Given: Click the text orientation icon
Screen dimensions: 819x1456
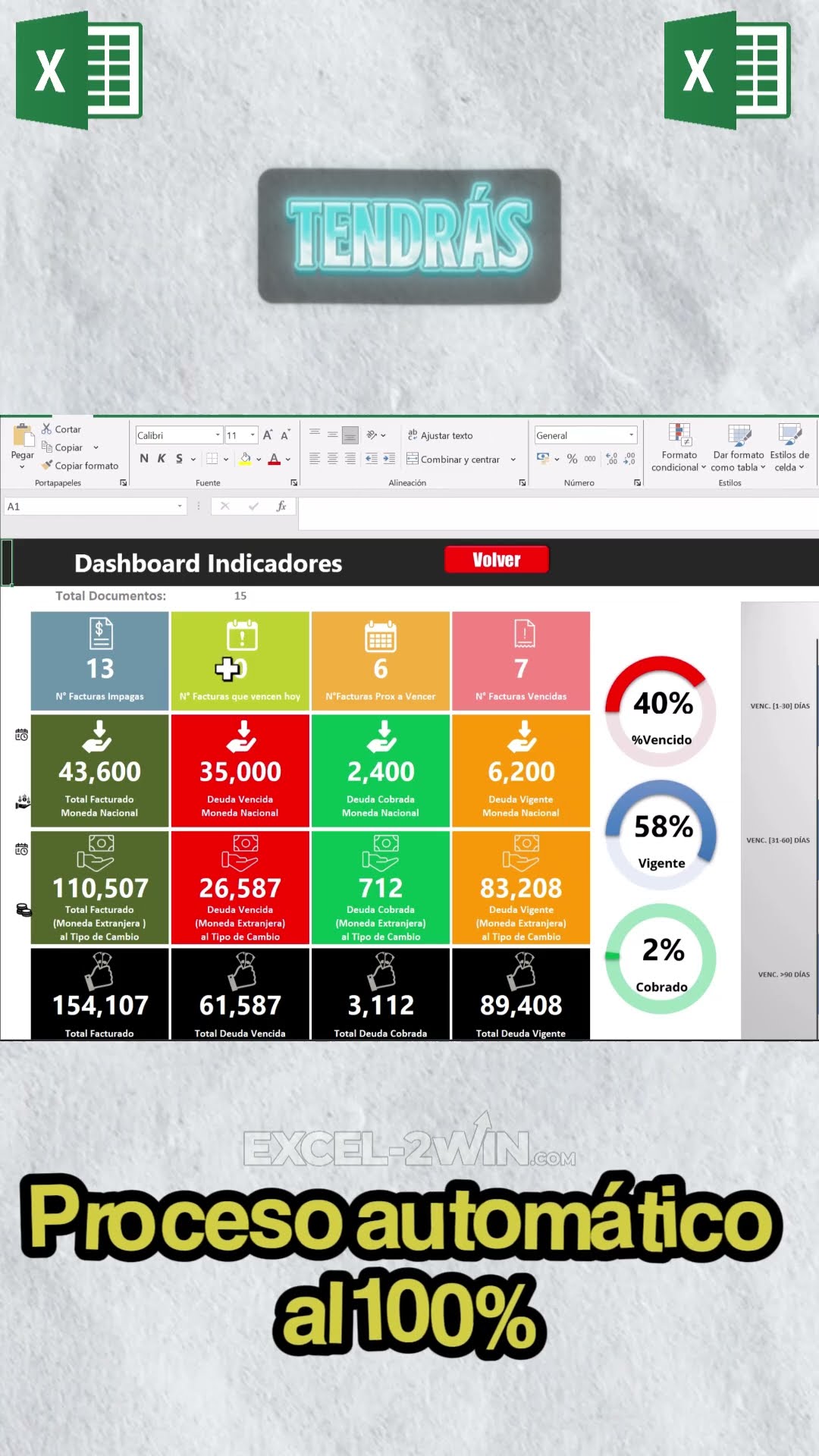Looking at the screenshot, I should click(x=372, y=435).
